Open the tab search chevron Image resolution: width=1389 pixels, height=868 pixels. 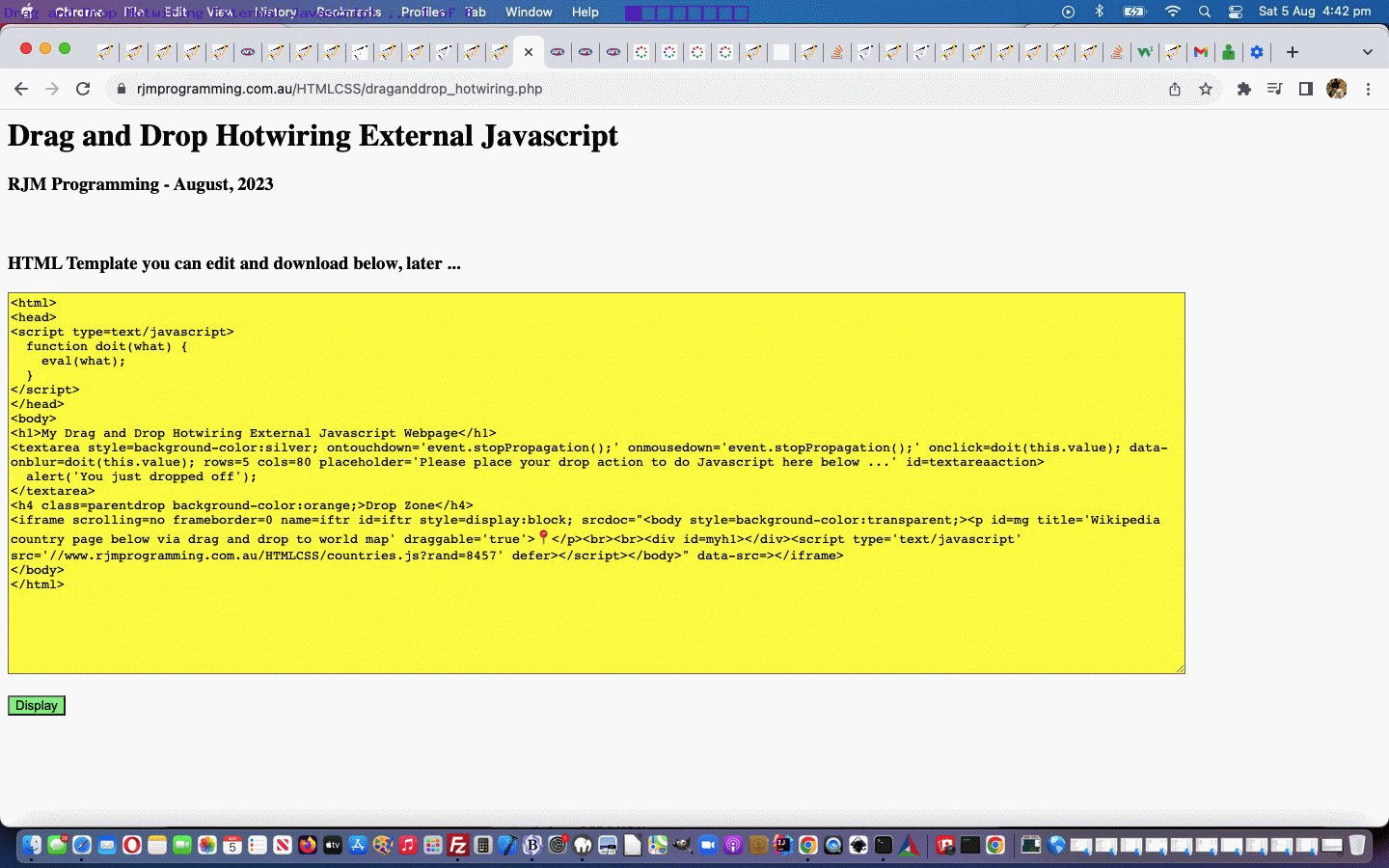(1367, 52)
